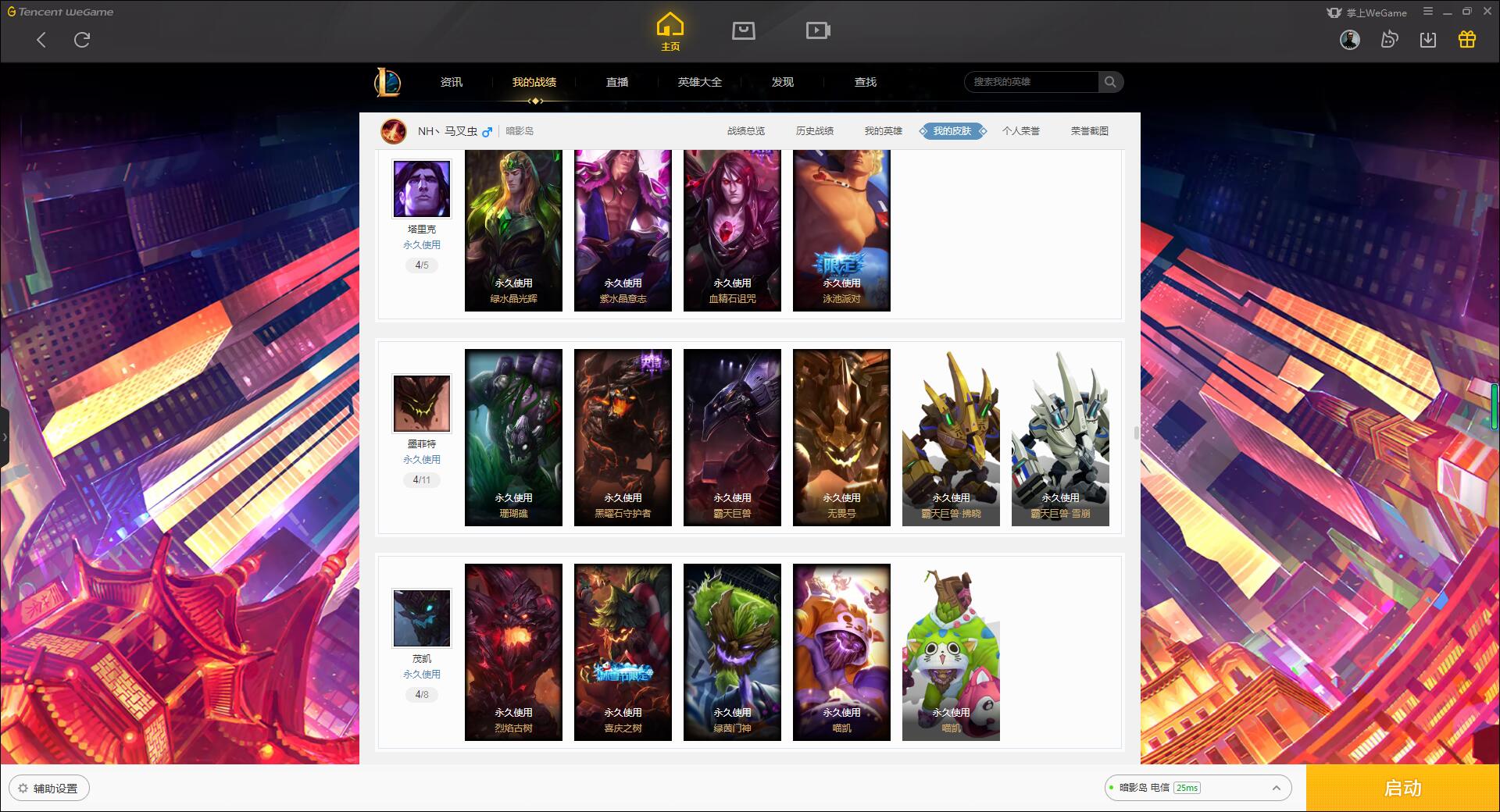Viewport: 1500px width, 812px height.
Task: Open the 直播 tab
Action: [617, 82]
